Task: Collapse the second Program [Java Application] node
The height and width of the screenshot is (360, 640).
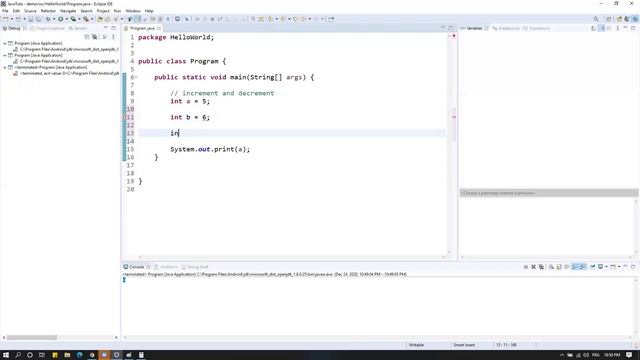Action: click(x=5, y=55)
